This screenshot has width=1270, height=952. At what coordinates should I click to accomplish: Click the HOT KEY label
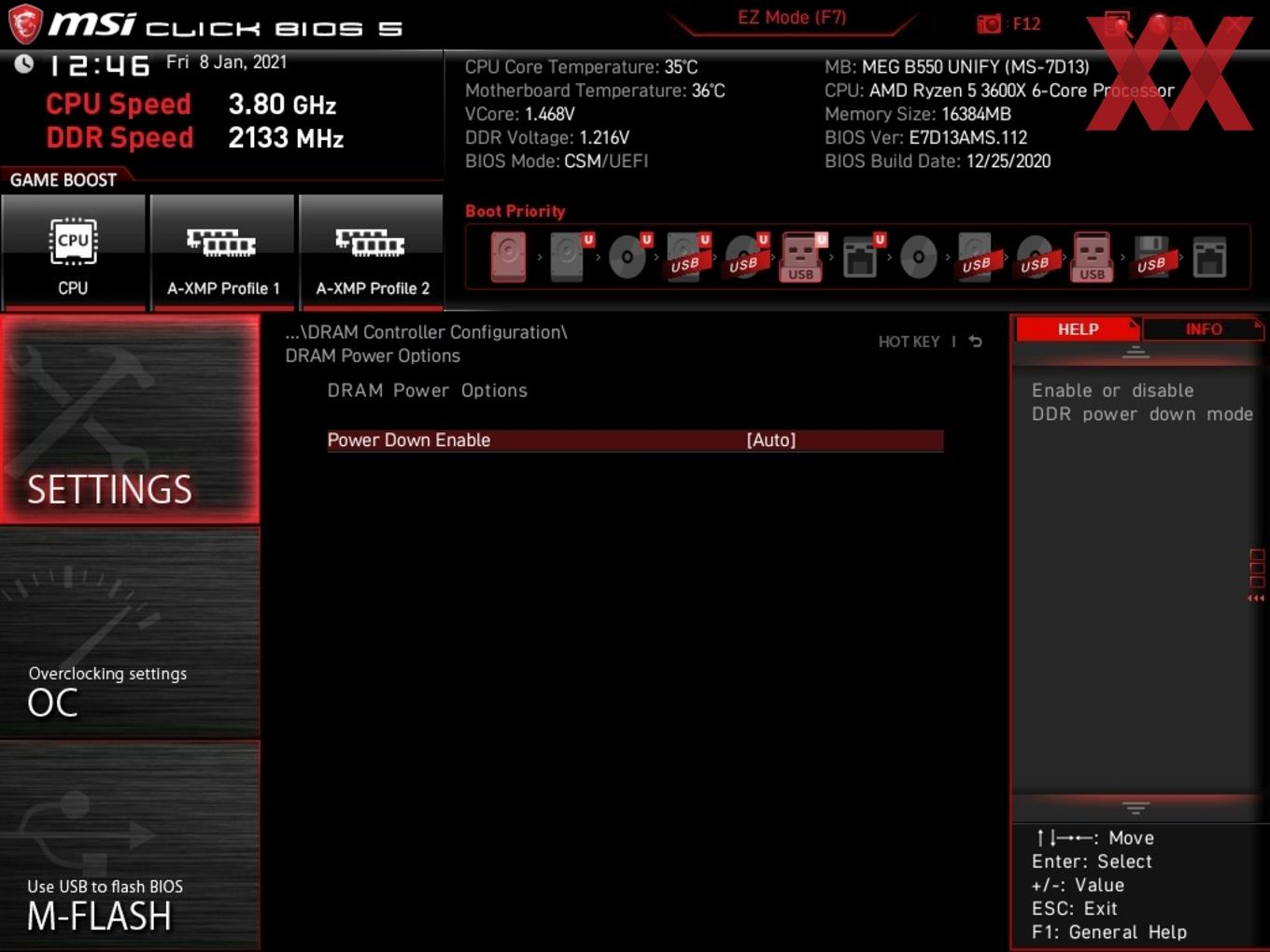909,342
